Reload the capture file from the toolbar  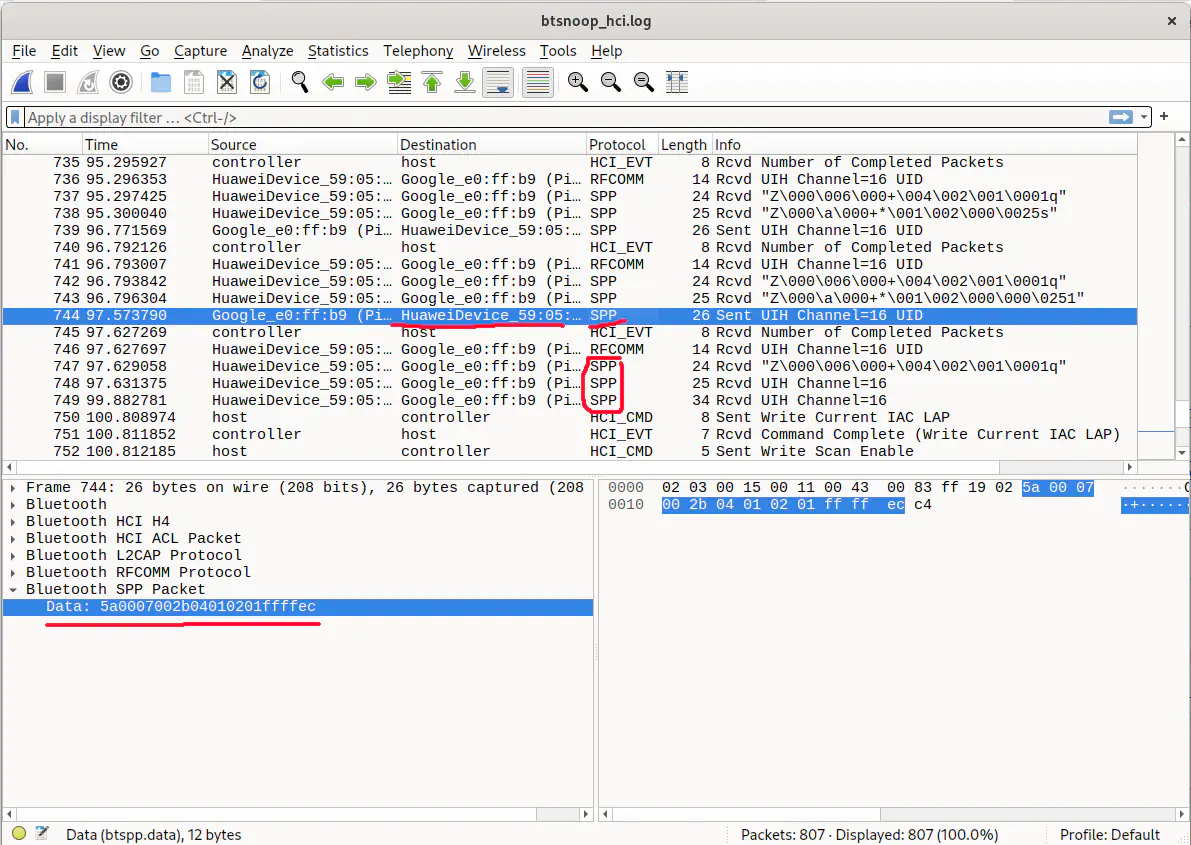coord(260,83)
